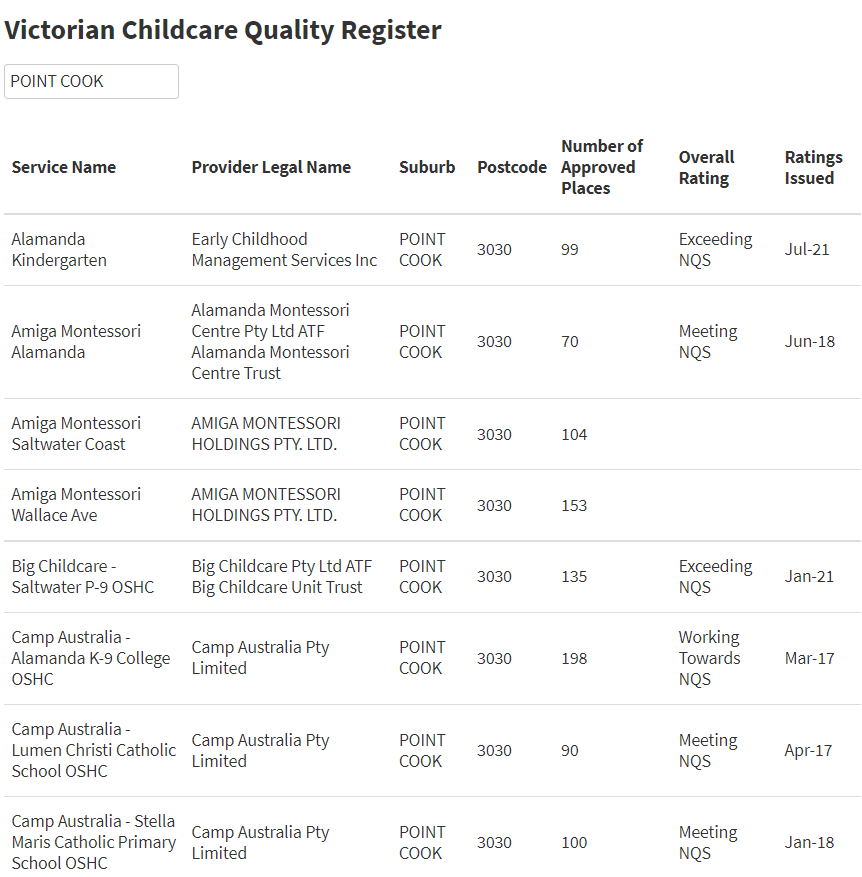Click the Ratings Issued column header
This screenshot has width=862, height=877.
click(813, 167)
